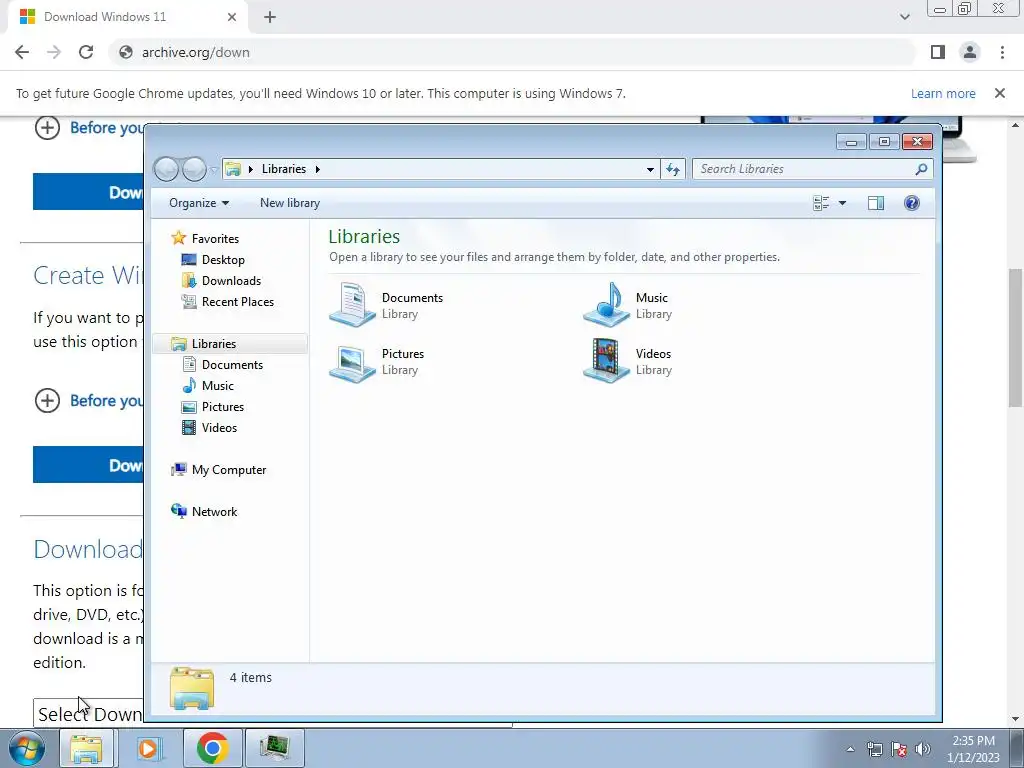Open the taskbar clock and date
This screenshot has width=1024, height=768.
pyautogui.click(x=973, y=749)
